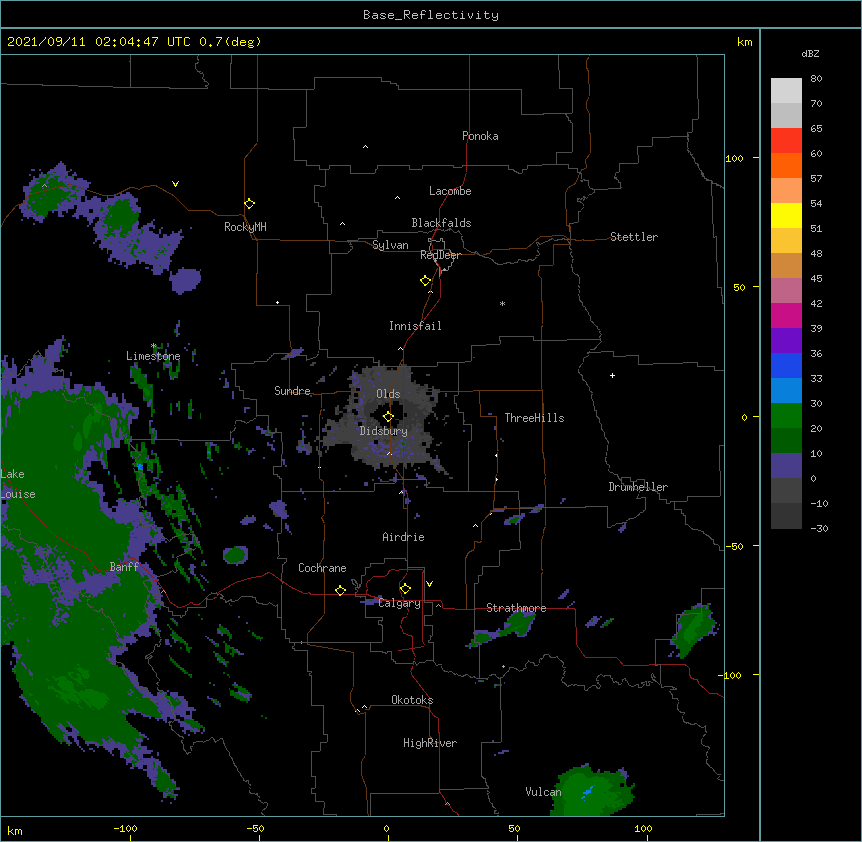Click the 36 dBZ blue legend swatch
The height and width of the screenshot is (842, 862).
click(786, 365)
